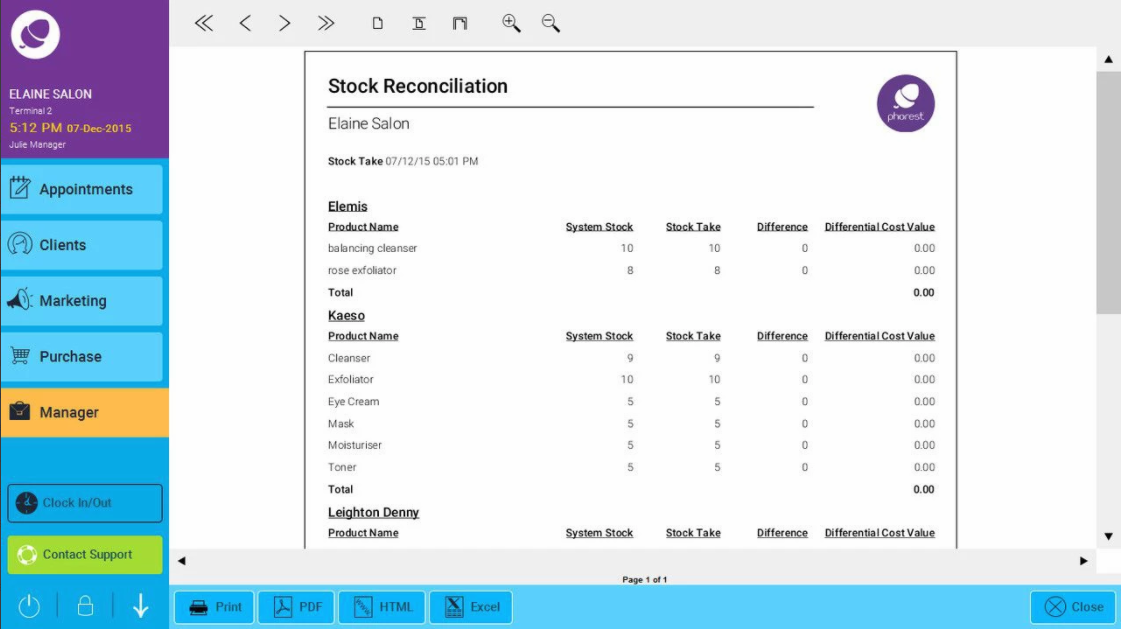Close the report viewer
The height and width of the screenshot is (629, 1121).
[1073, 607]
